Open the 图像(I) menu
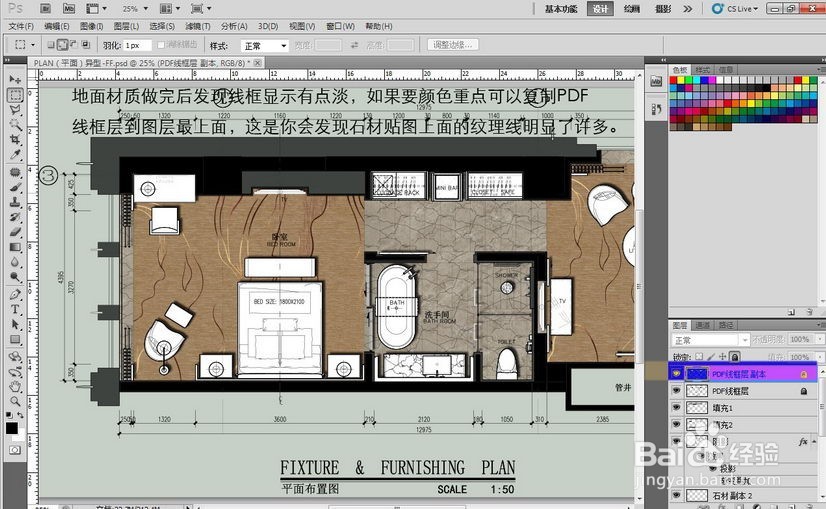 point(91,26)
